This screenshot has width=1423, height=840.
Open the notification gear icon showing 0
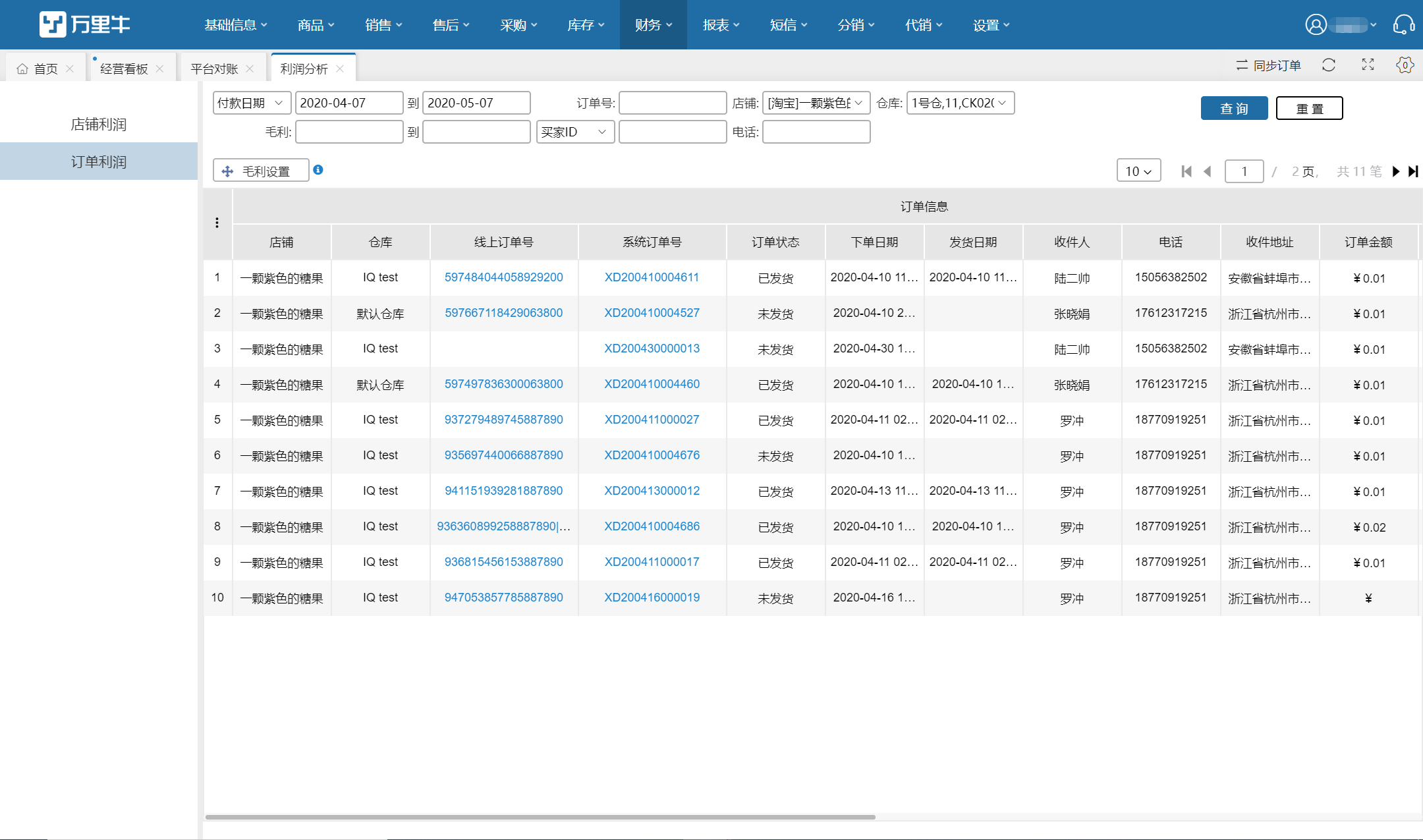coord(1405,65)
